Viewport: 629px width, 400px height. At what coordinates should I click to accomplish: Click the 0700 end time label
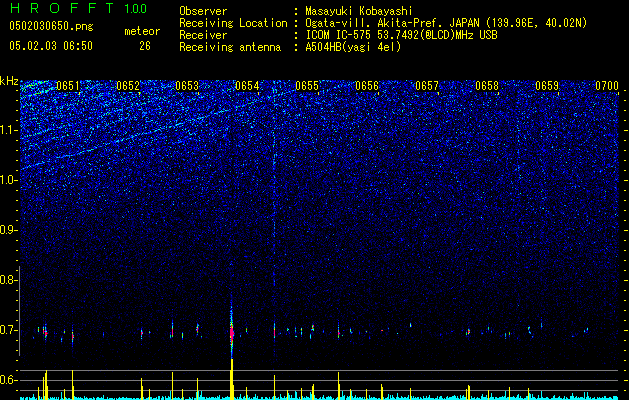coord(607,86)
